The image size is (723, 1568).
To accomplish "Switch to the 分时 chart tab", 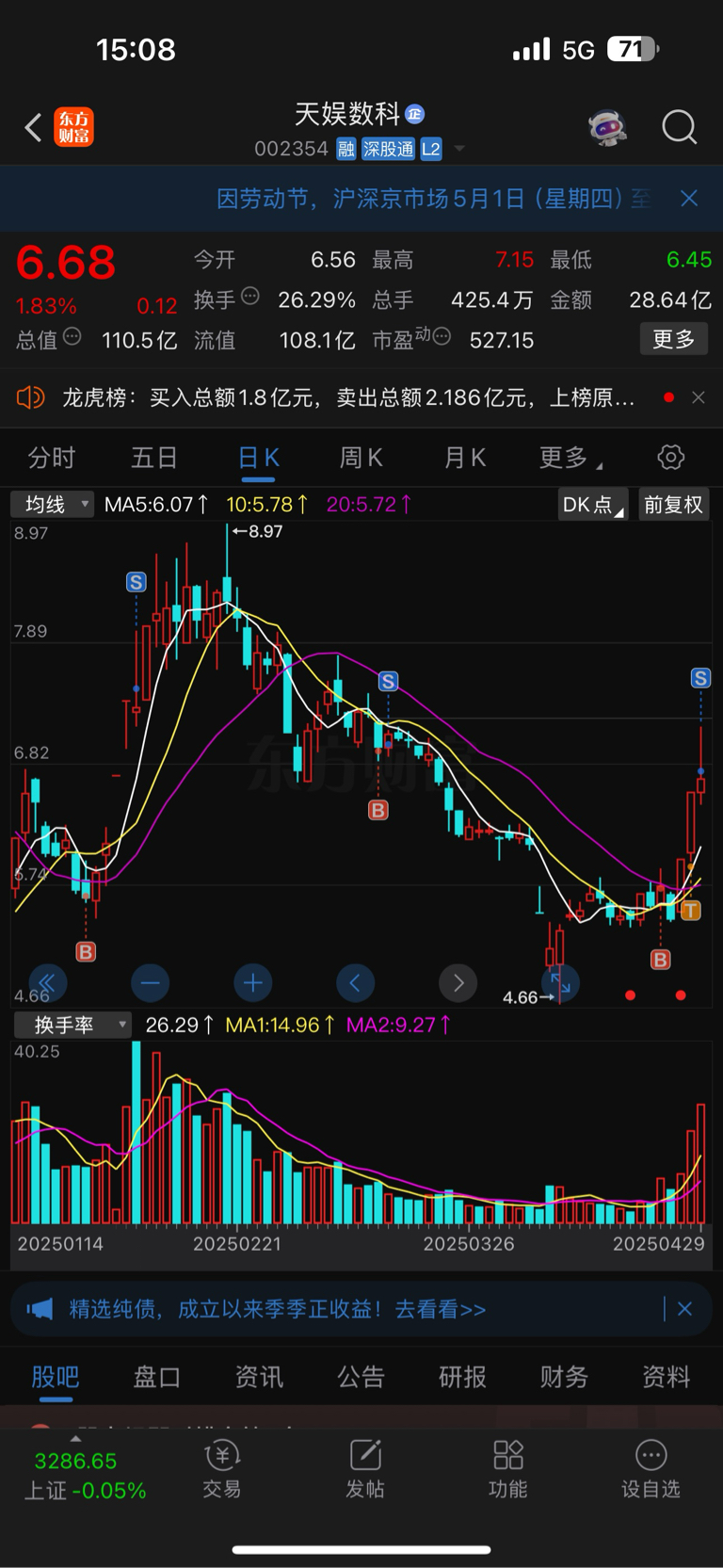I will [x=52, y=458].
